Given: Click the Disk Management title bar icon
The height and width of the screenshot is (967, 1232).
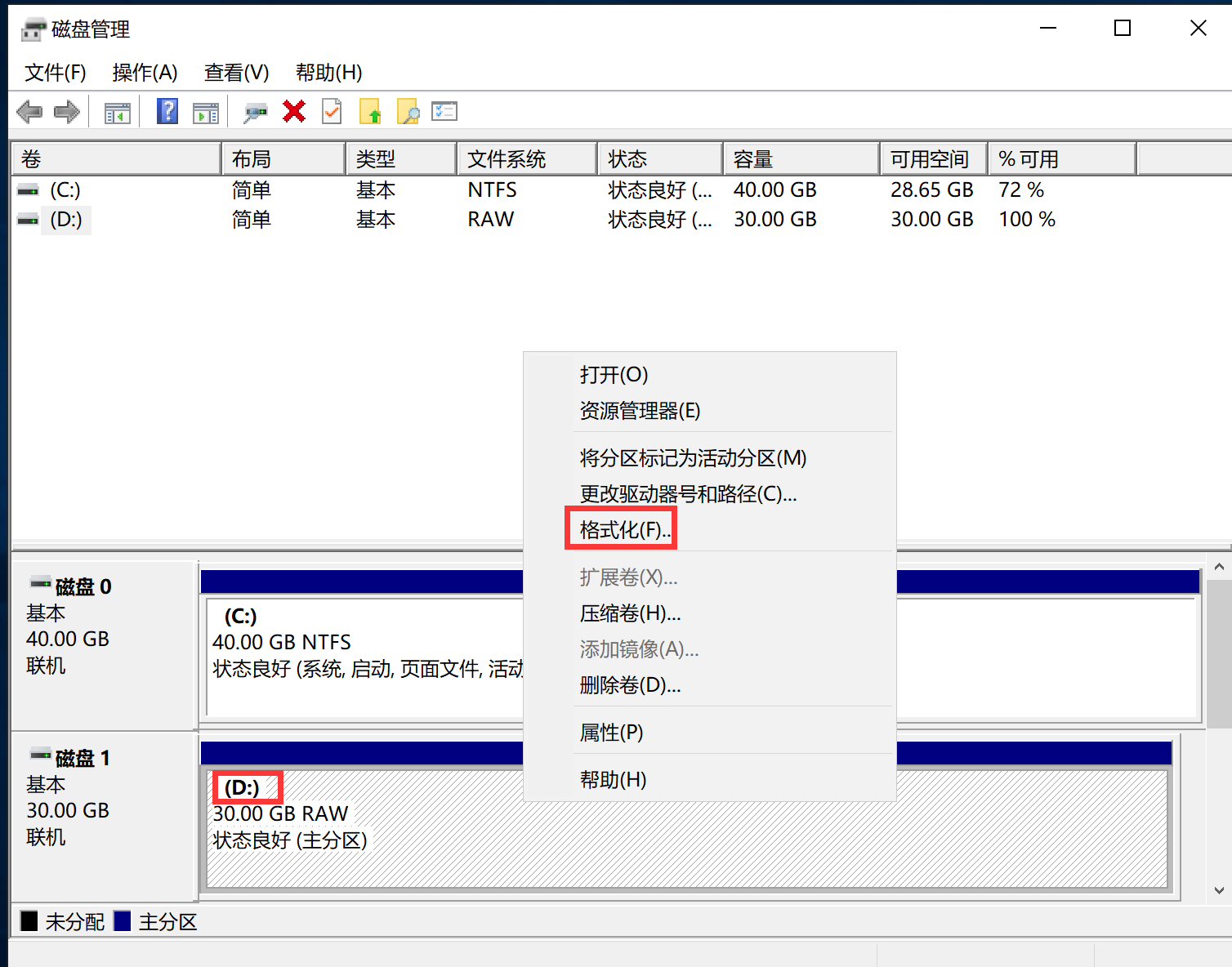Looking at the screenshot, I should pos(33,30).
